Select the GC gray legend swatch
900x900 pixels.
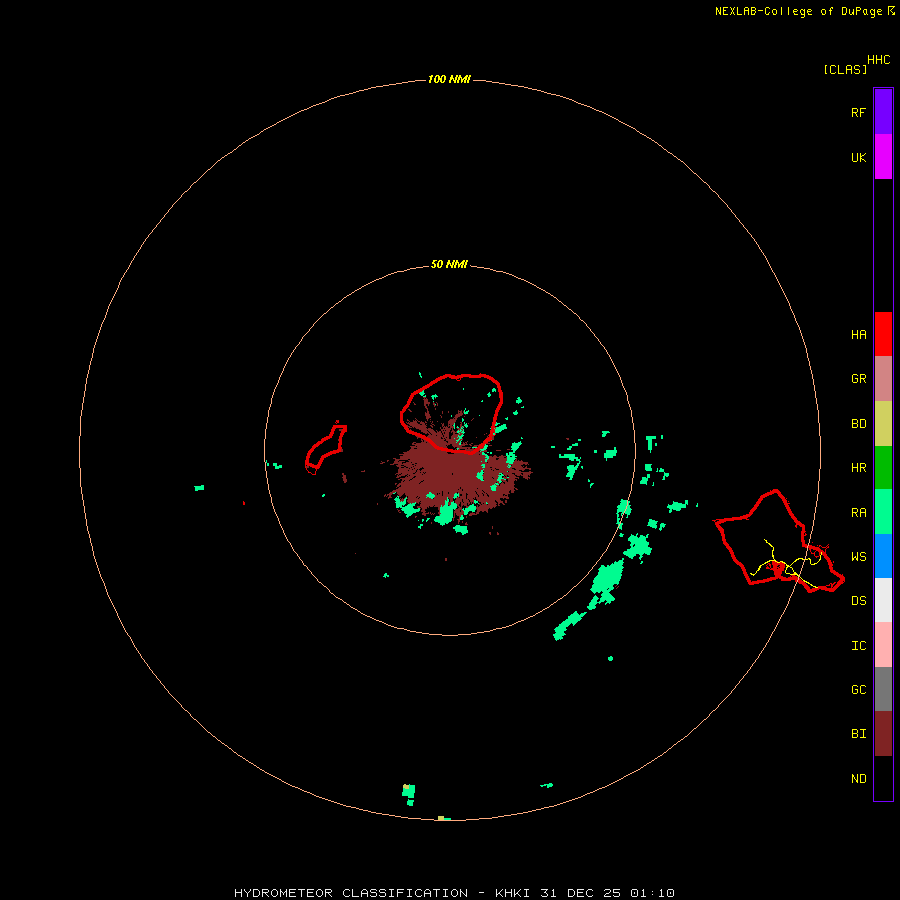(883, 689)
